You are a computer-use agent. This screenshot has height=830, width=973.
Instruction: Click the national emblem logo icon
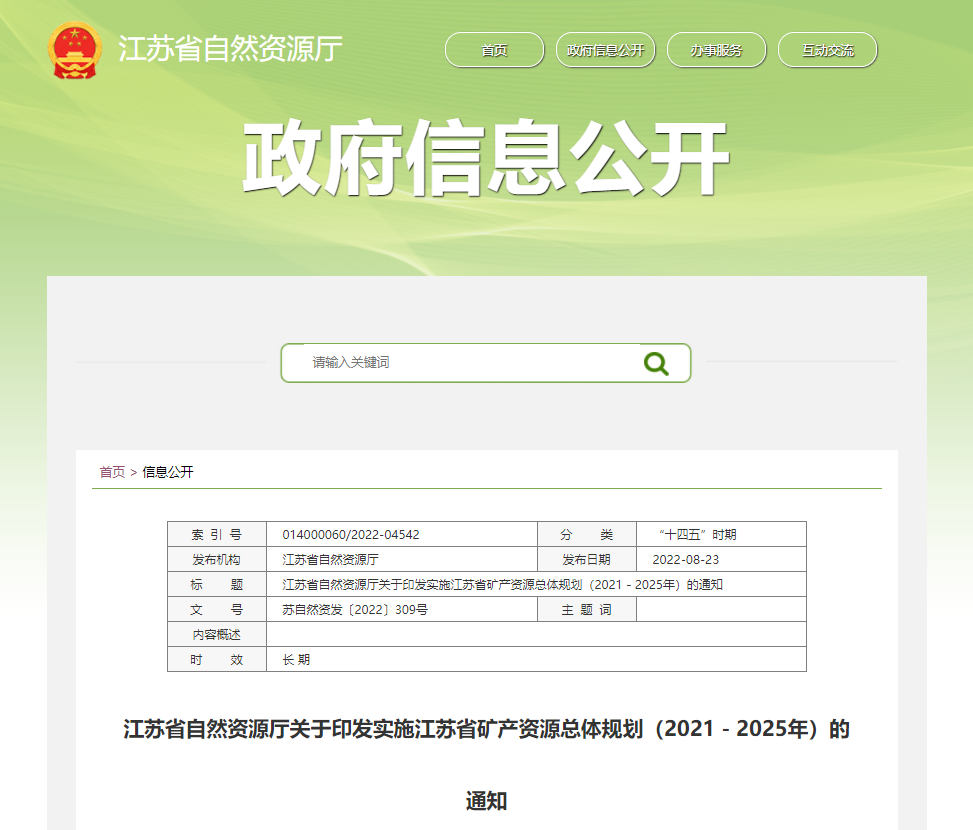tap(73, 49)
